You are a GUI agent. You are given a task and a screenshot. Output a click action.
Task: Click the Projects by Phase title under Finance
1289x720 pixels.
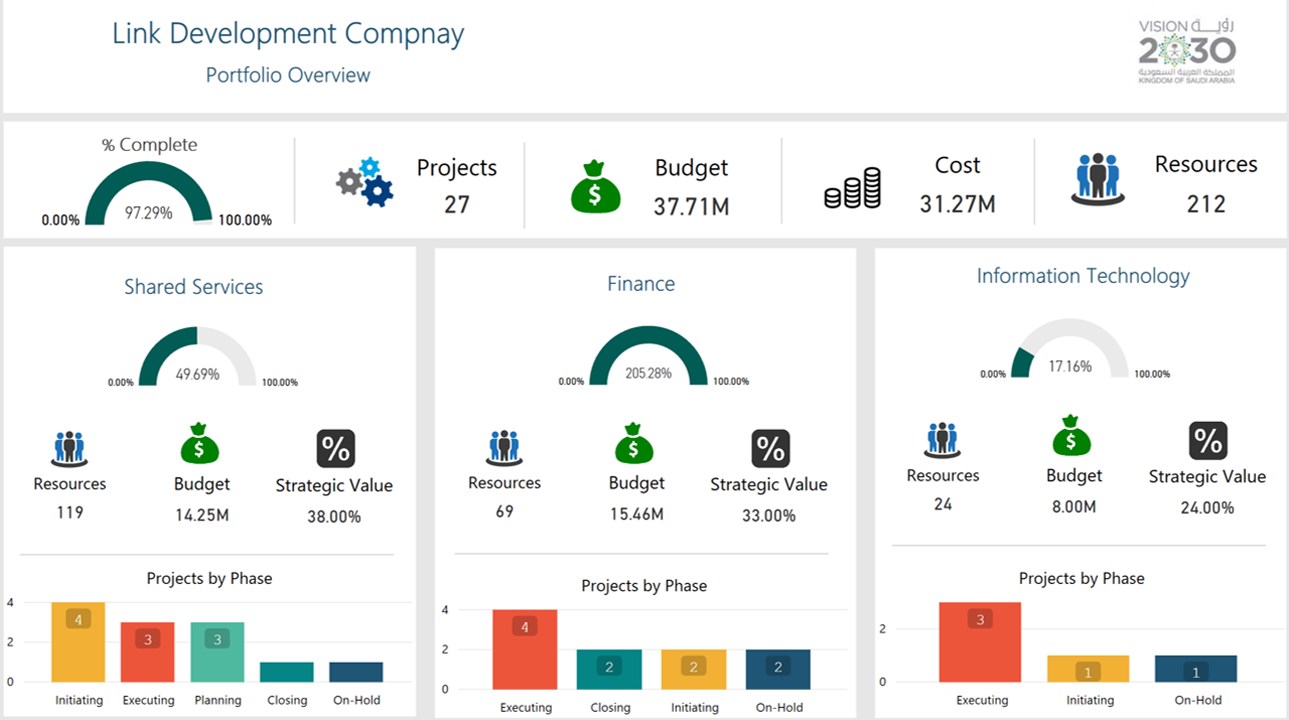[644, 586]
